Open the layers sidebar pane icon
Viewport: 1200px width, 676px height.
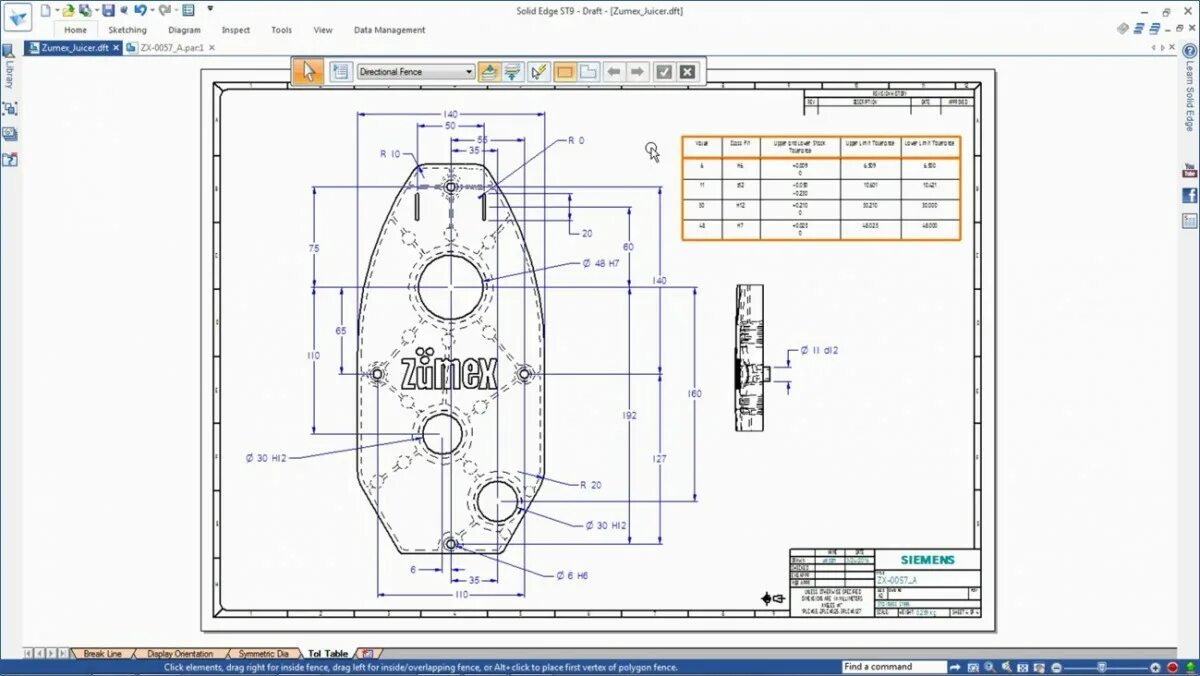pos(9,134)
